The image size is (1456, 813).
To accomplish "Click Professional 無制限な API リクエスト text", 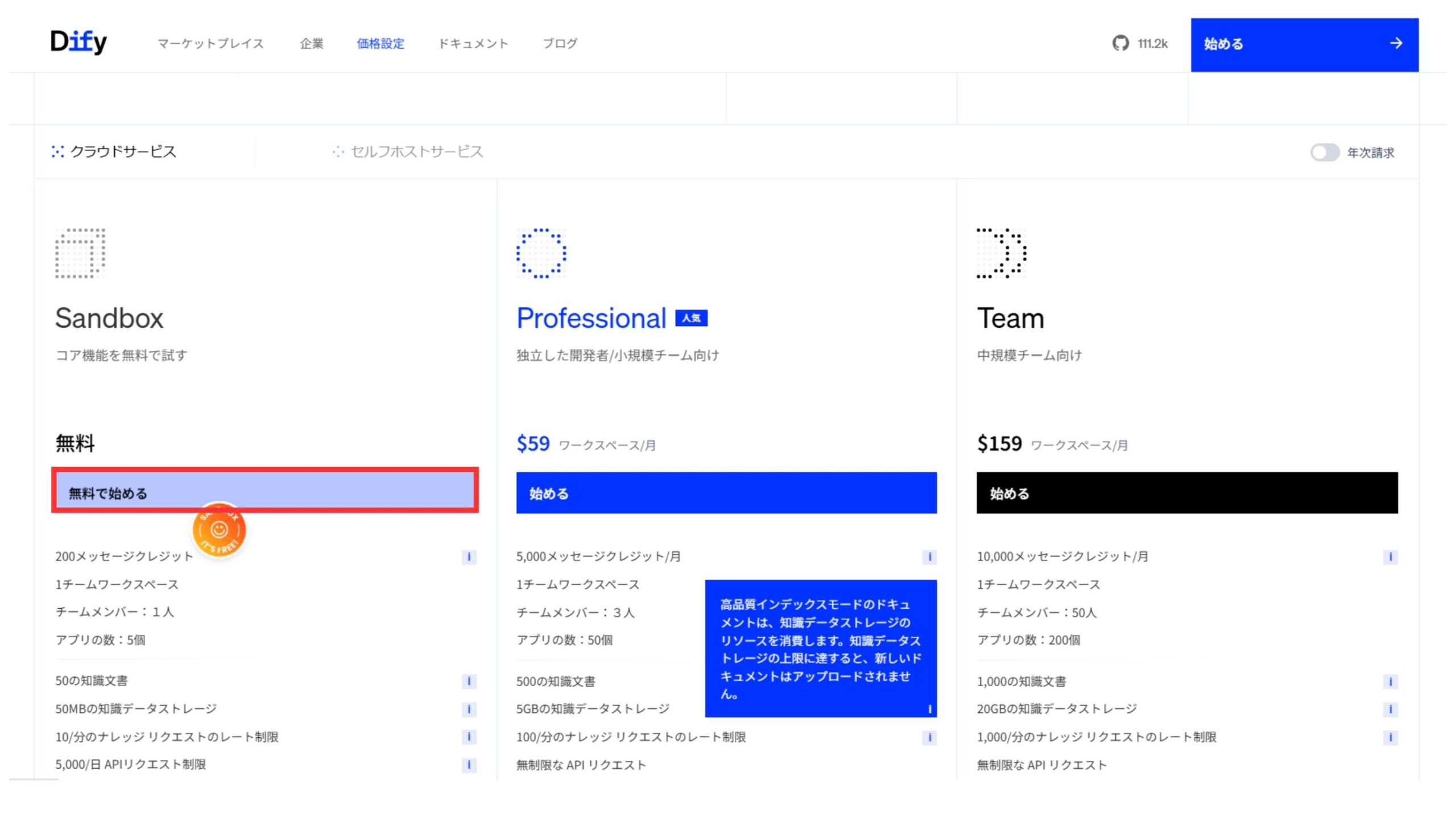I will point(581,765).
